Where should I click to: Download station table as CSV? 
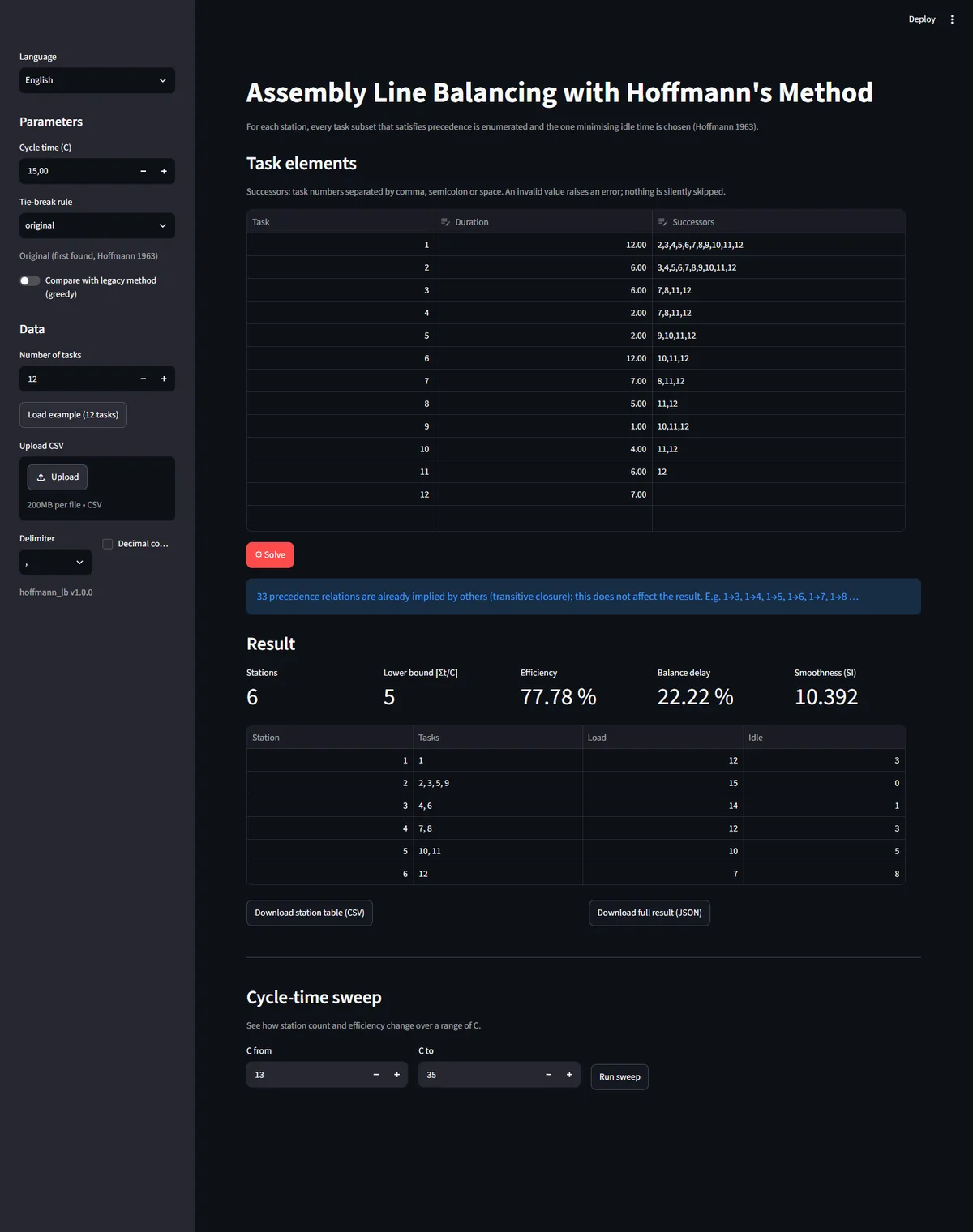(310, 913)
